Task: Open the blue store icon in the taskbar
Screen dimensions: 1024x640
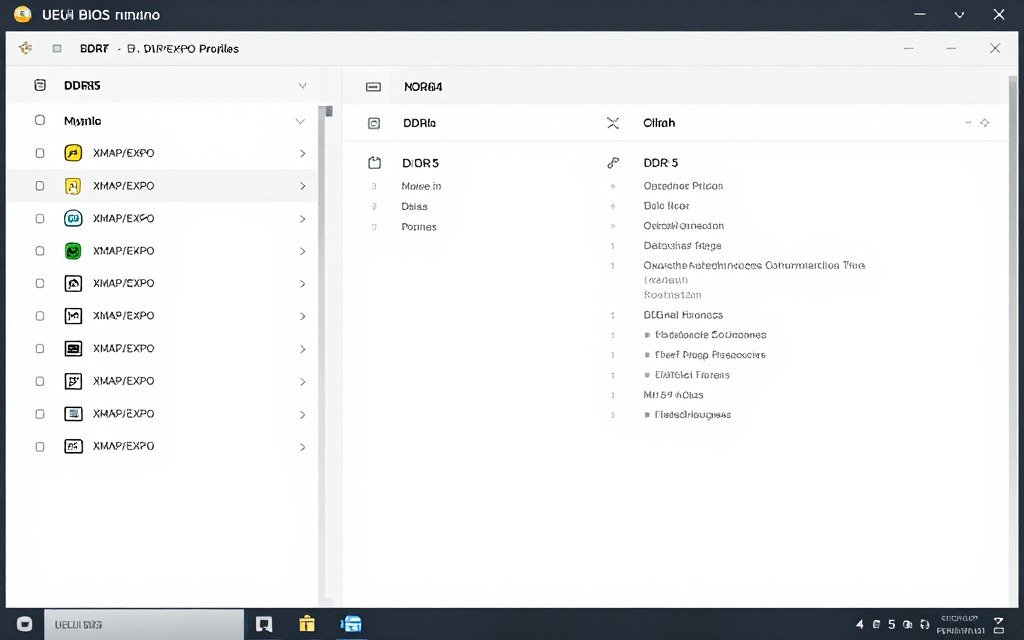Action: [351, 624]
